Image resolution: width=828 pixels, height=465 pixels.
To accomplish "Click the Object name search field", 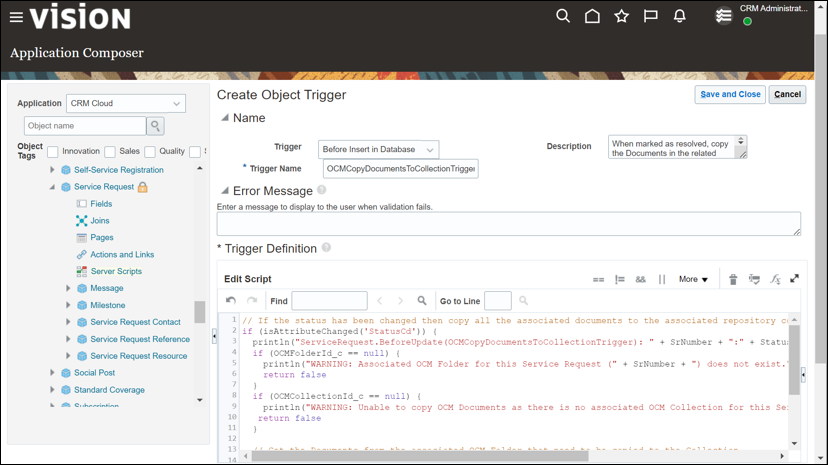I will (x=85, y=126).
